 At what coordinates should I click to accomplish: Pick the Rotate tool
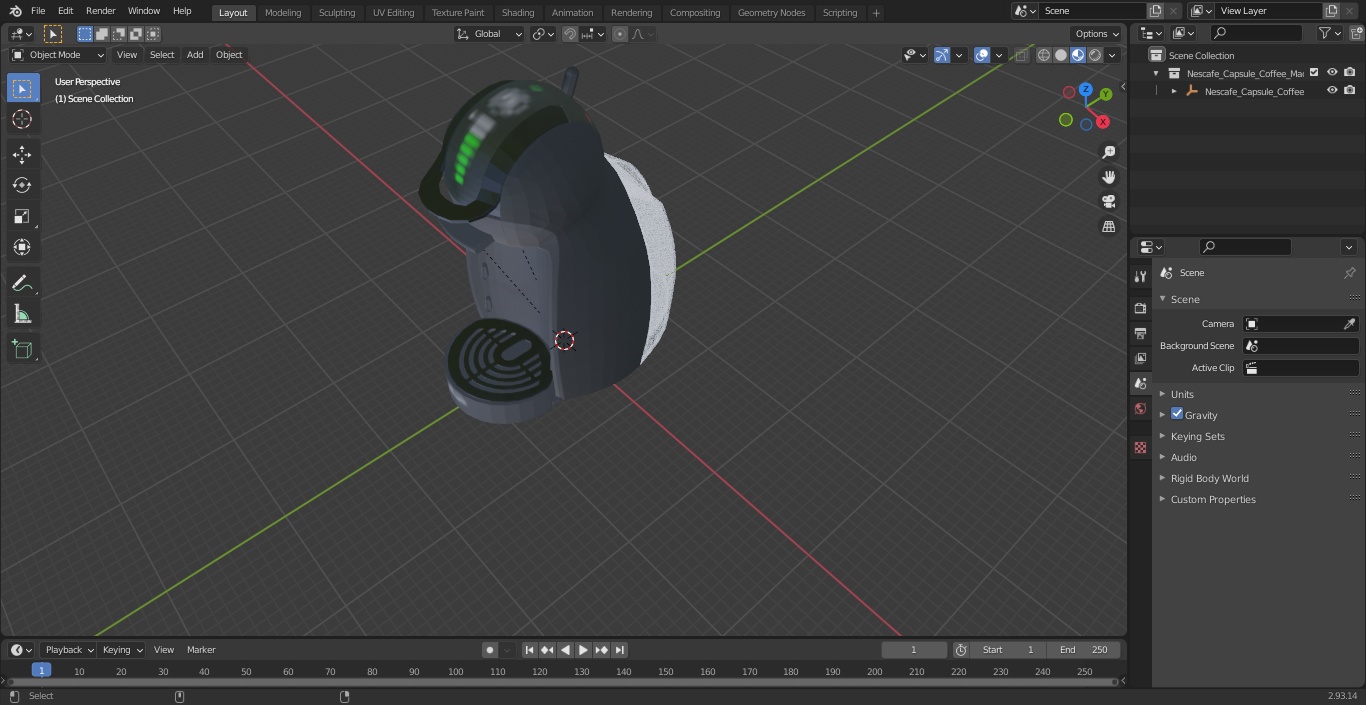(22, 185)
